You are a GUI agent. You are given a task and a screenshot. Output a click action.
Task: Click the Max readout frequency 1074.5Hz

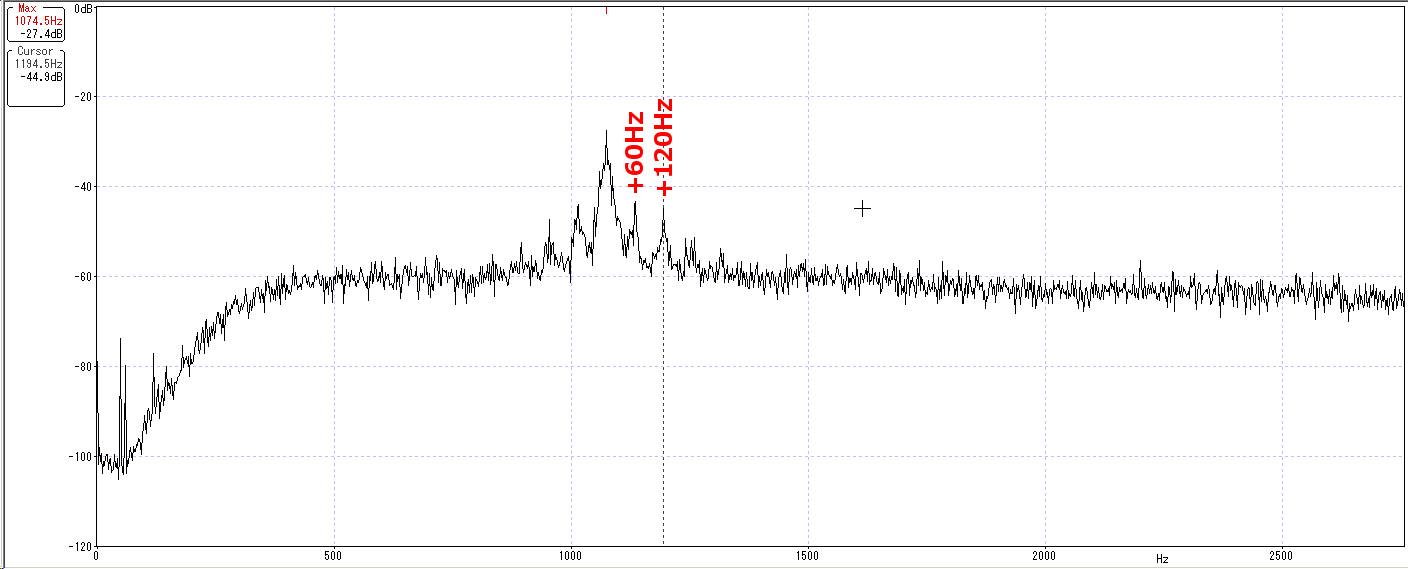pos(38,20)
